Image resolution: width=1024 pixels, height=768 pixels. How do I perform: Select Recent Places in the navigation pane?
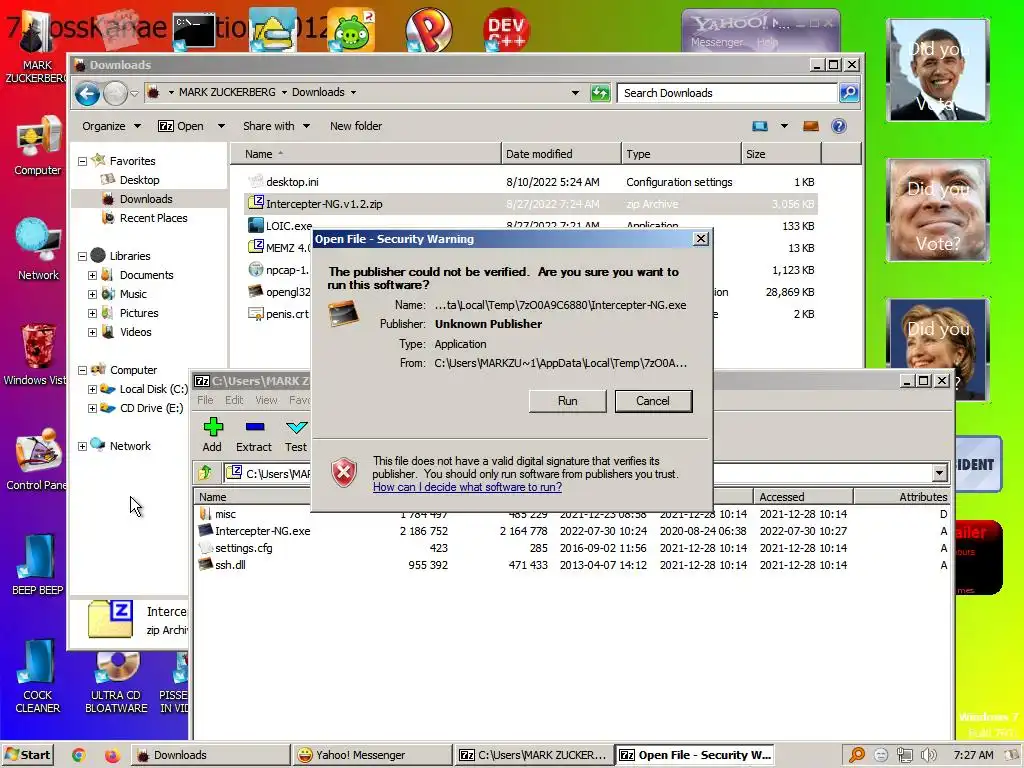(153, 218)
